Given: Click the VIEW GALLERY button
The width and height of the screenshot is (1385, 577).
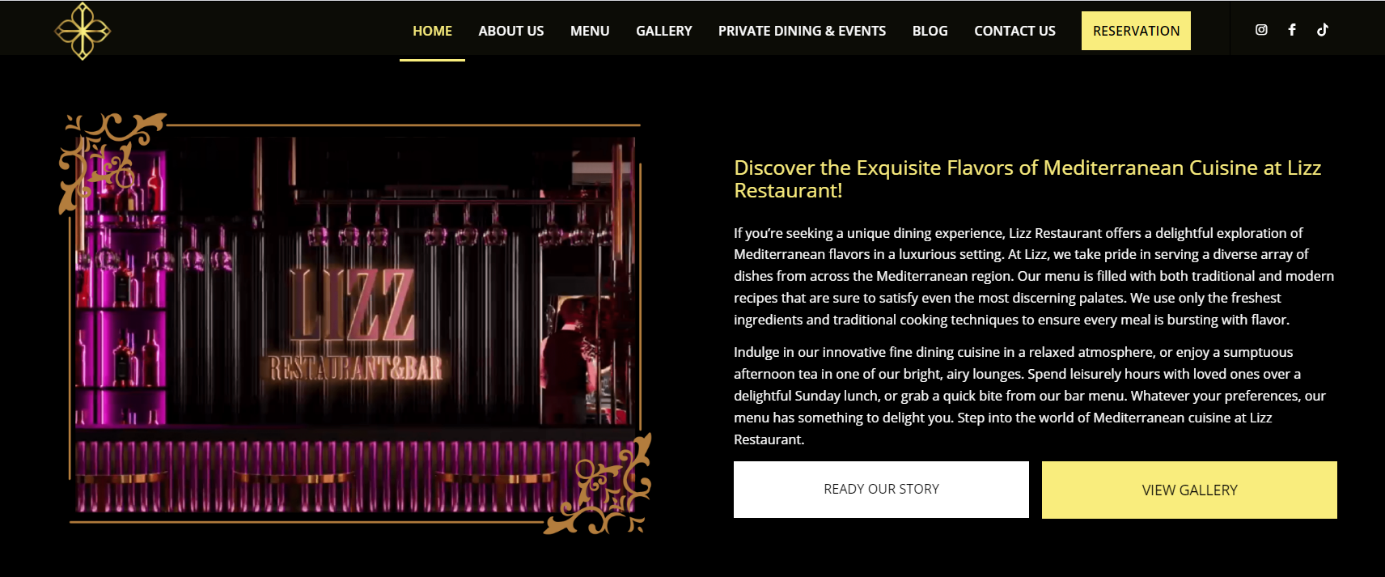Looking at the screenshot, I should point(1189,490).
